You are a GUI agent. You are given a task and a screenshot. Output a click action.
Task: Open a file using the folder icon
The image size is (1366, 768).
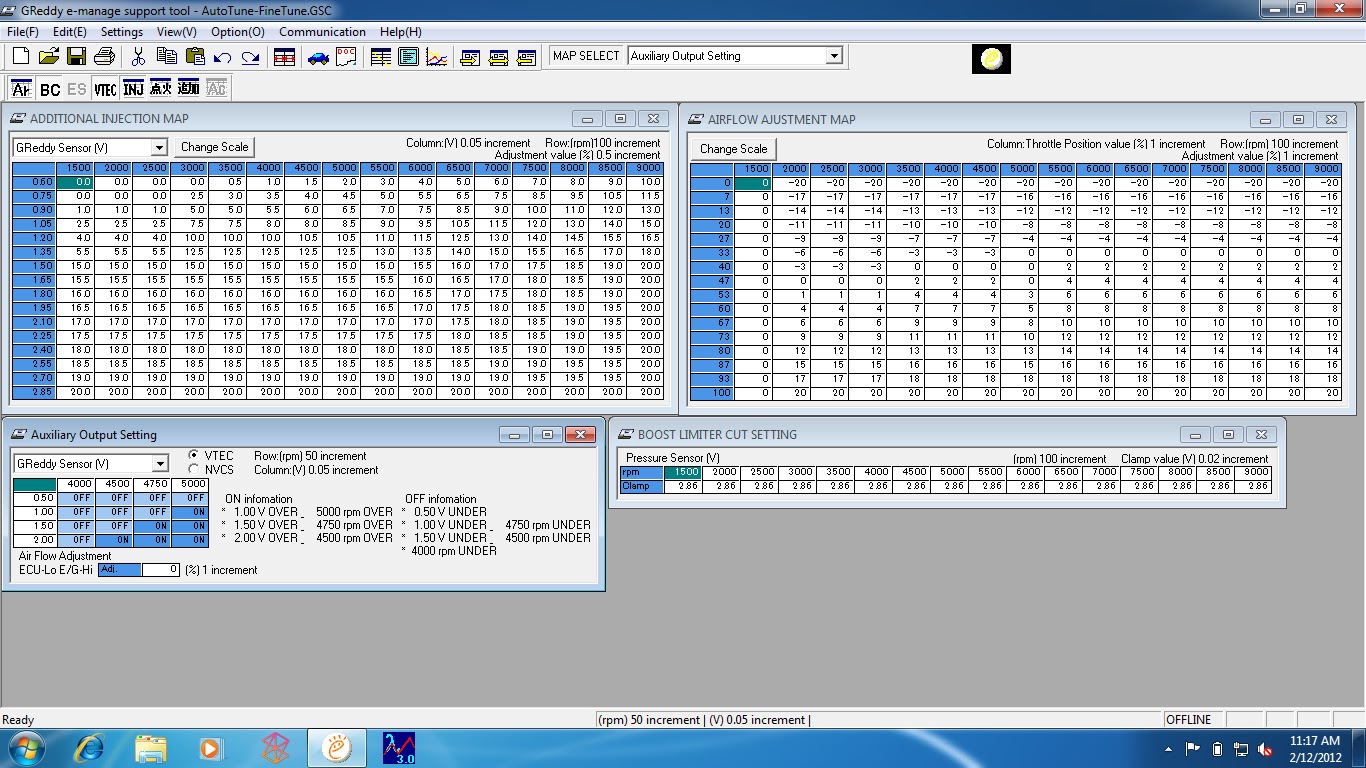pyautogui.click(x=49, y=57)
